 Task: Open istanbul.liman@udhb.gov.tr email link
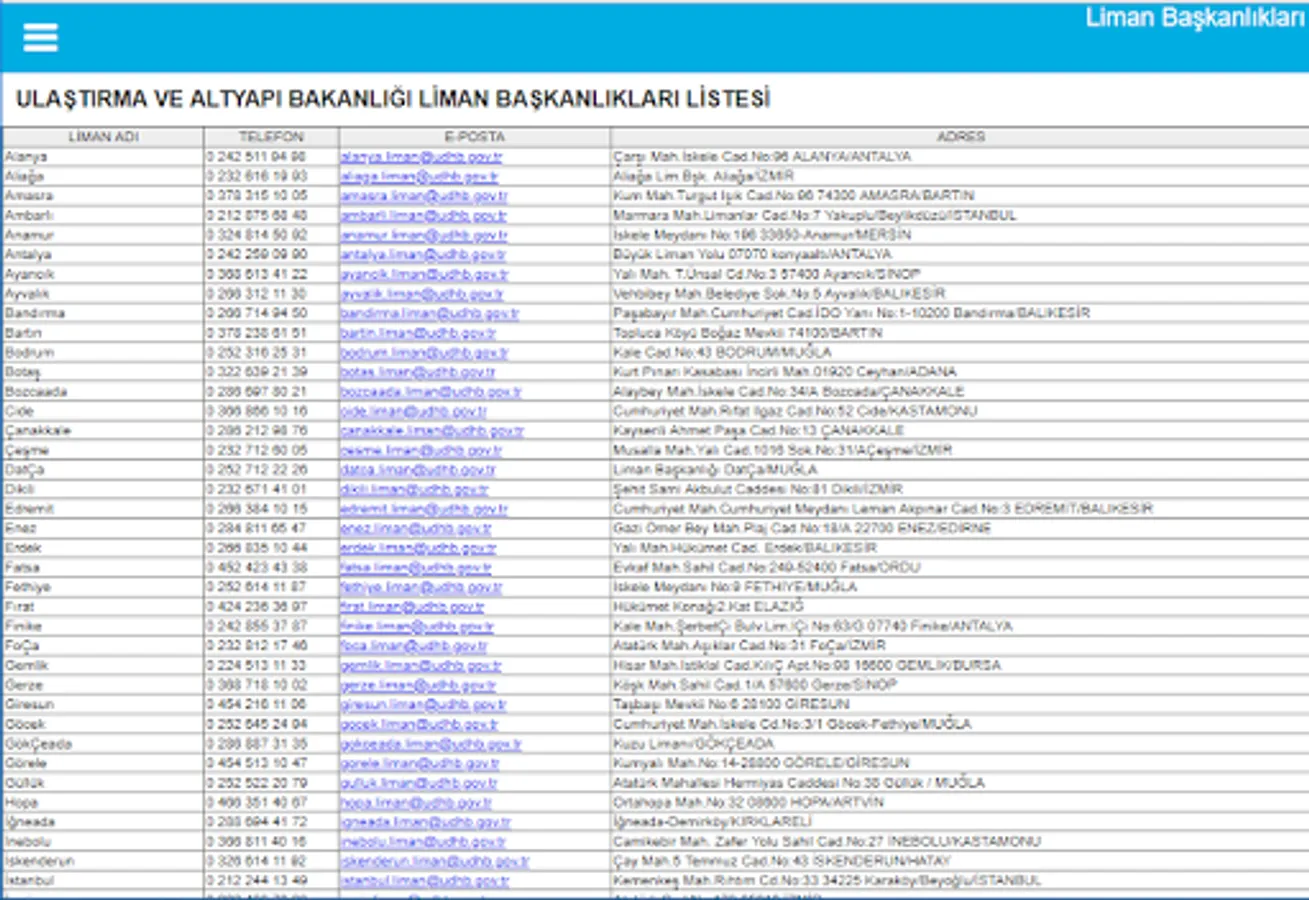(x=425, y=880)
